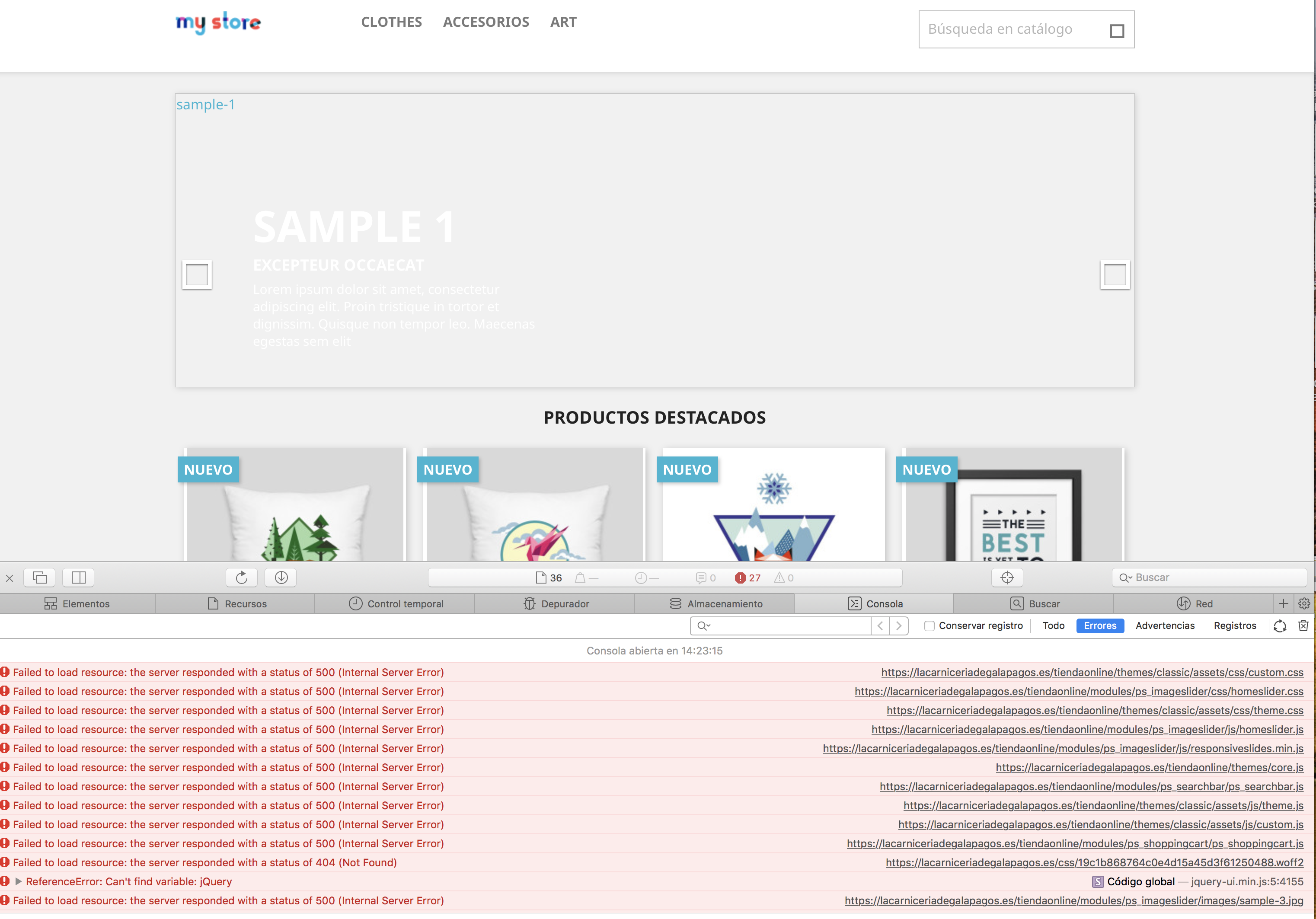1316x919 pixels.
Task: Expand the ReferenceError jQuery disclosure triangle
Action: click(18, 881)
